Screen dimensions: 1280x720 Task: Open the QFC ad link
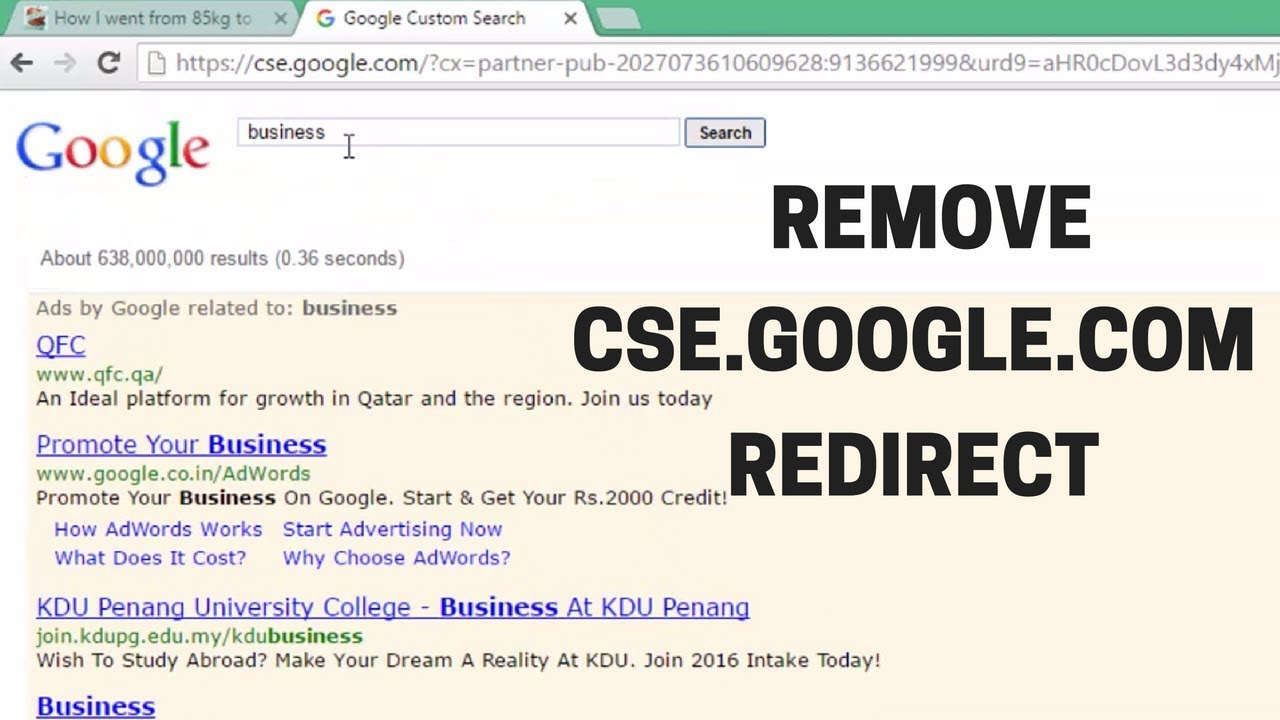click(61, 345)
